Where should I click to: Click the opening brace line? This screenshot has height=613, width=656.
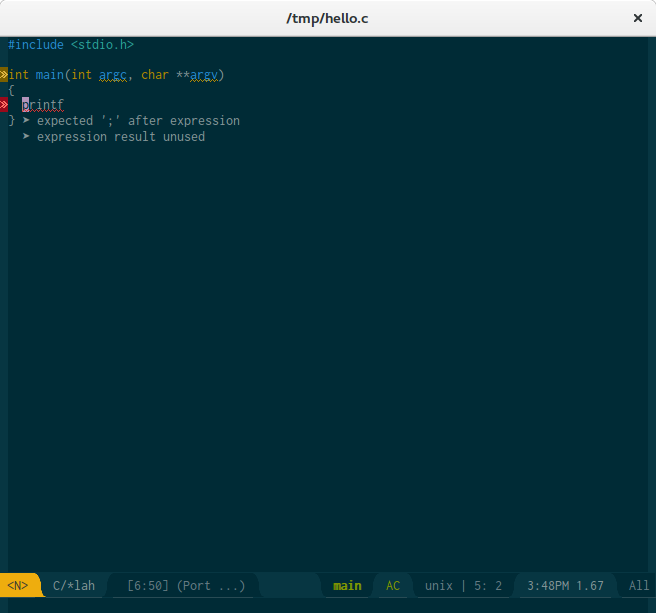[x=11, y=90]
